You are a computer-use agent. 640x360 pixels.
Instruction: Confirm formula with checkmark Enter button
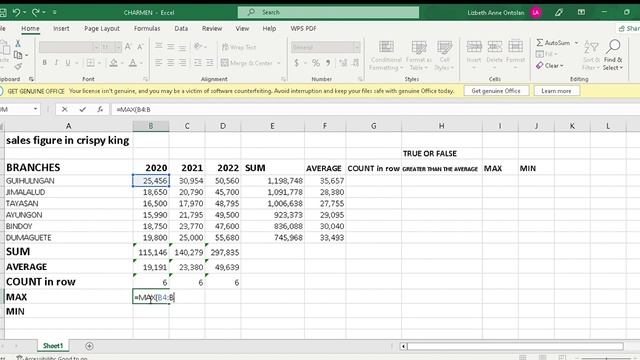[82, 109]
